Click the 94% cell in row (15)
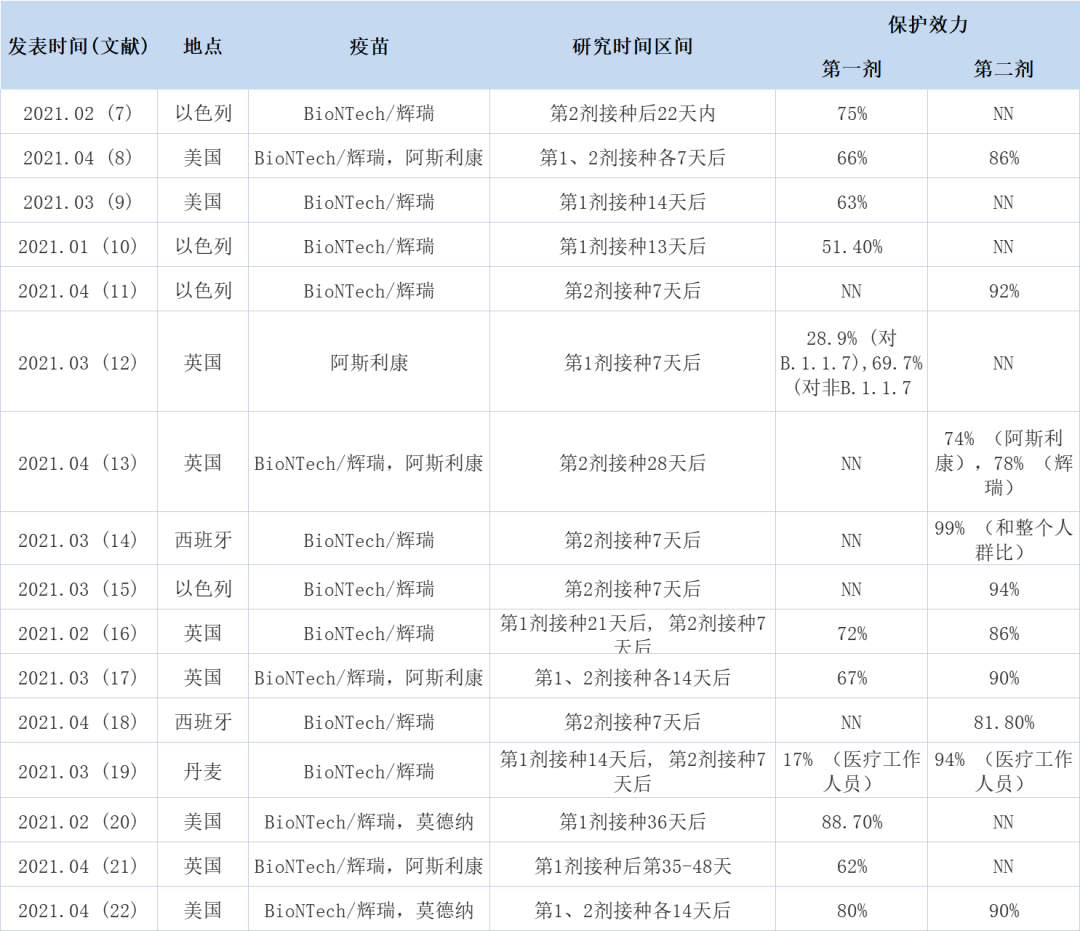 coord(1004,589)
